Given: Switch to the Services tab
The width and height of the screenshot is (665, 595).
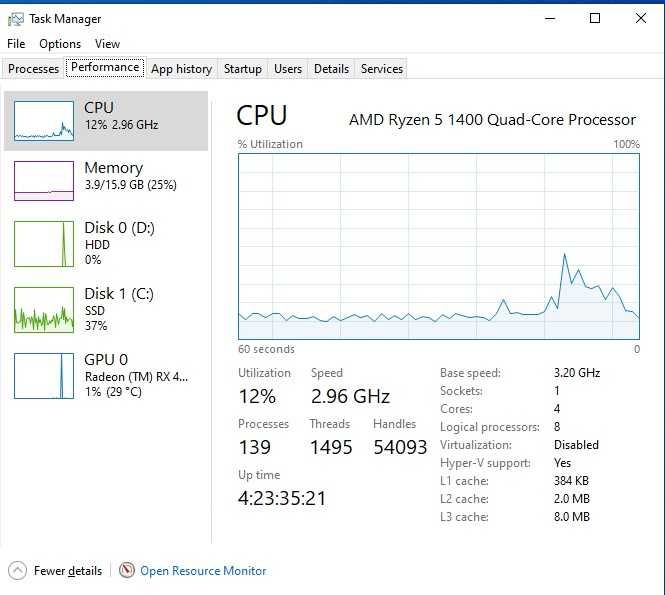Looking at the screenshot, I should click(382, 69).
